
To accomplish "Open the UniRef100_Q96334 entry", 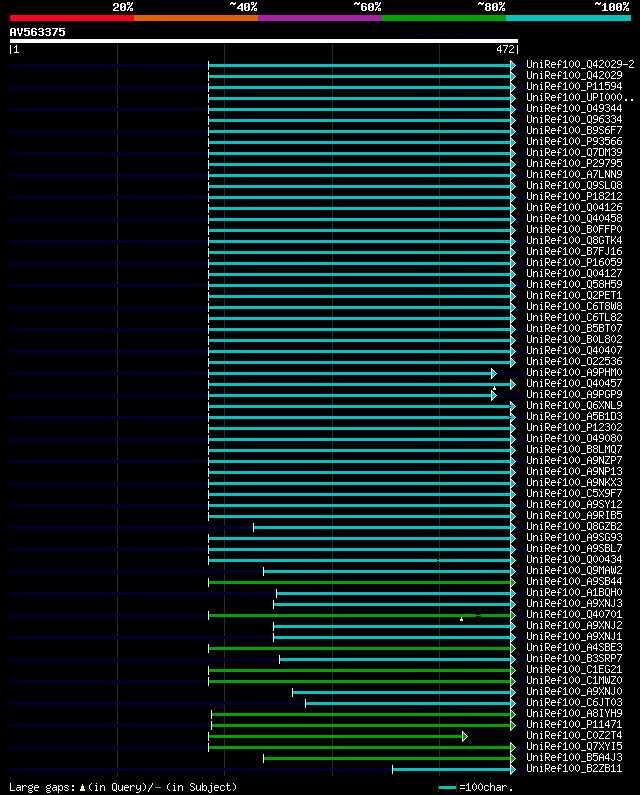I will click(x=574, y=120).
